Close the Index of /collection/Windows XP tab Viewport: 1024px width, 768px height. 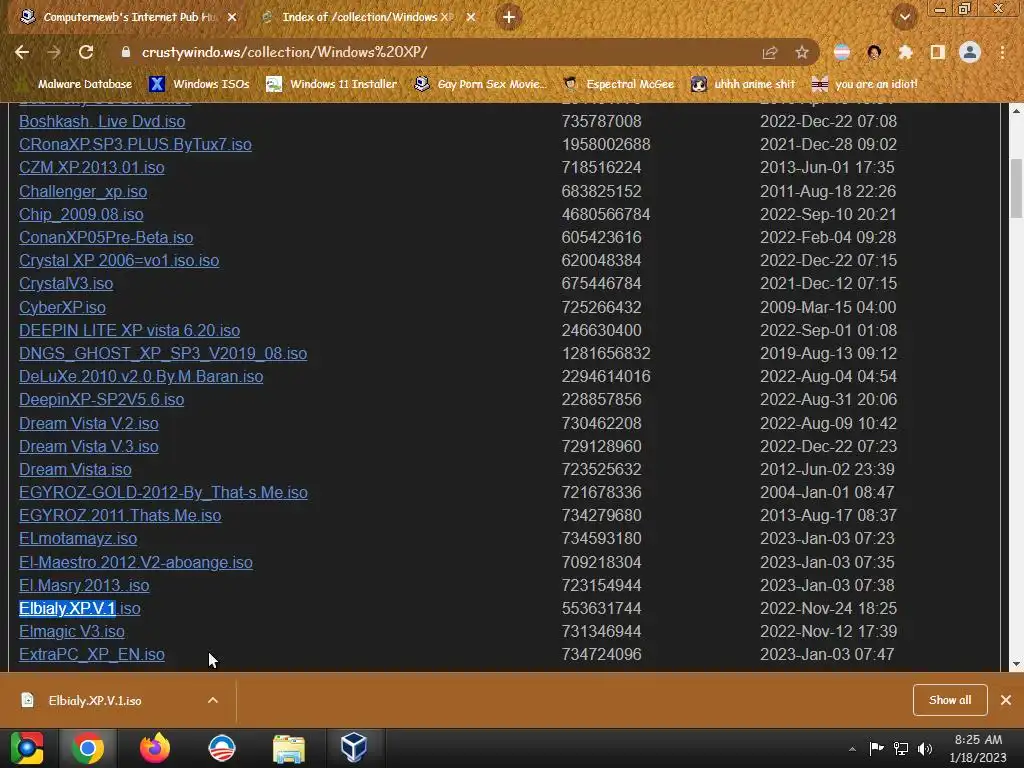[471, 17]
